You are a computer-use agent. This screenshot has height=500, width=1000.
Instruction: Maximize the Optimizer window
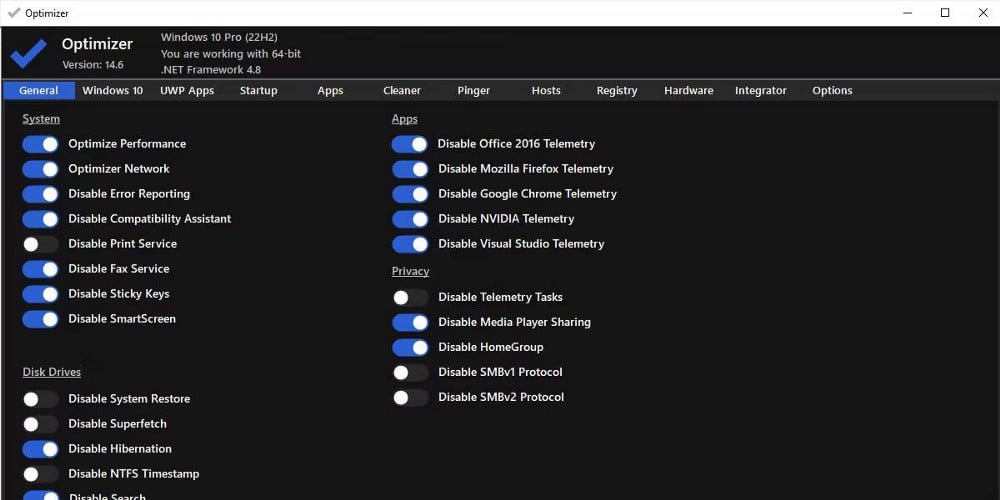coord(945,13)
